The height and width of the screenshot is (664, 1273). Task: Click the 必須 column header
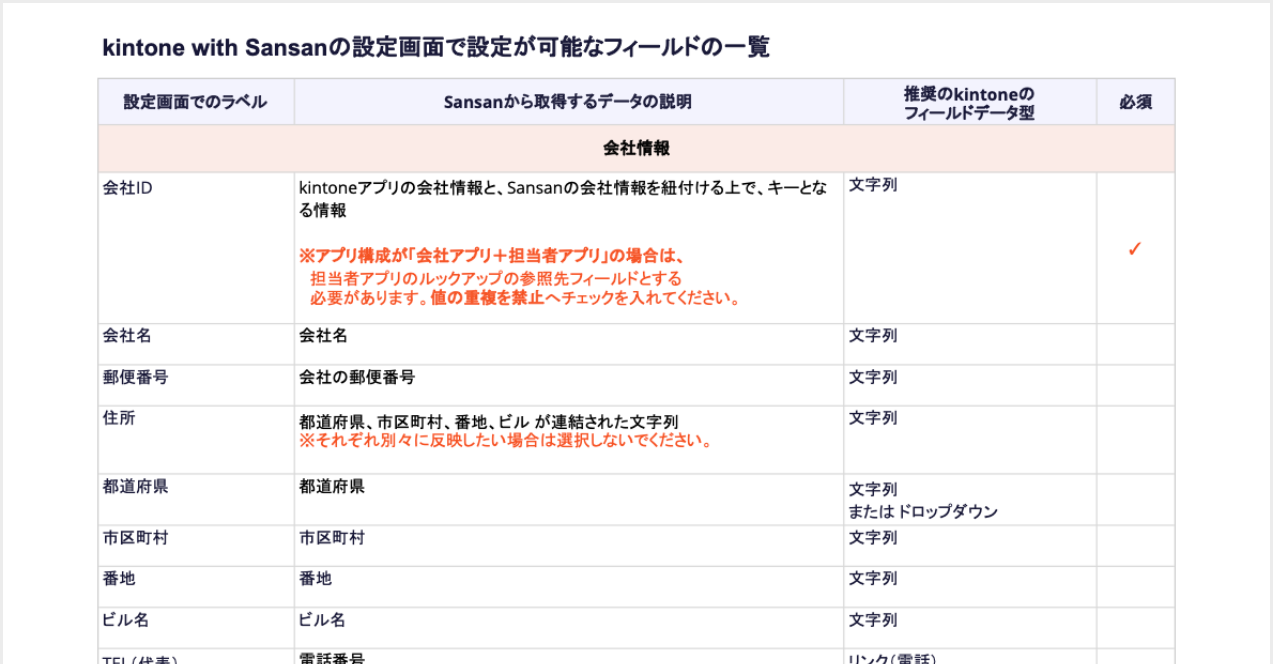pyautogui.click(x=1135, y=102)
